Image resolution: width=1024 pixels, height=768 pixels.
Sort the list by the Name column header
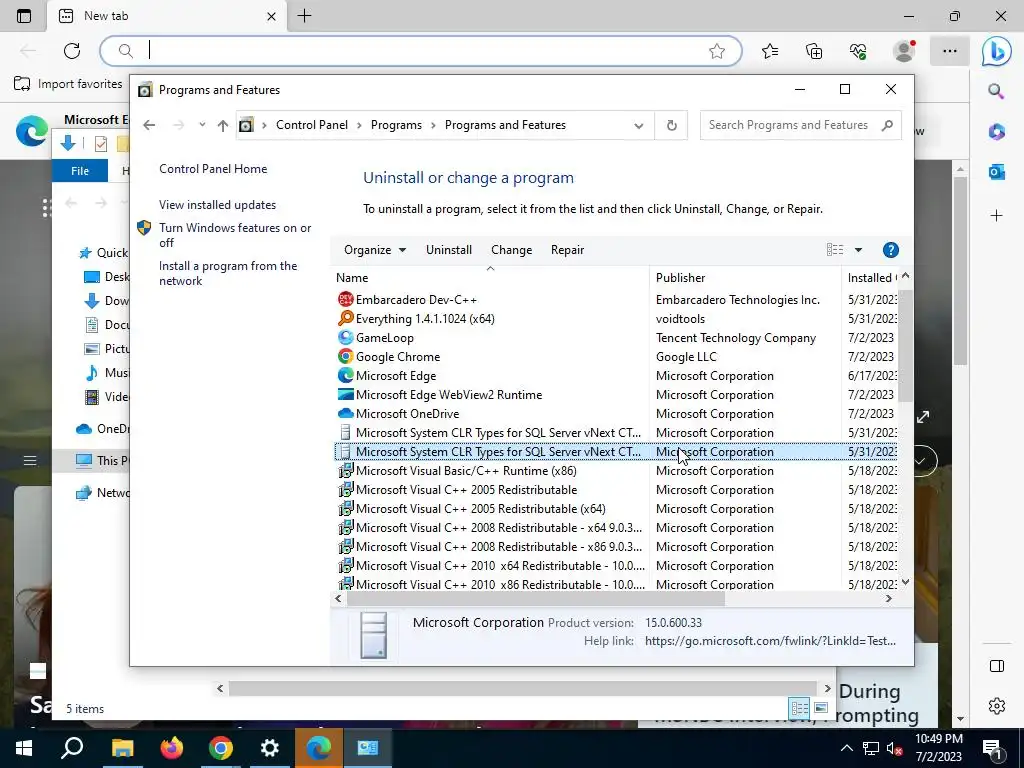tap(490, 278)
